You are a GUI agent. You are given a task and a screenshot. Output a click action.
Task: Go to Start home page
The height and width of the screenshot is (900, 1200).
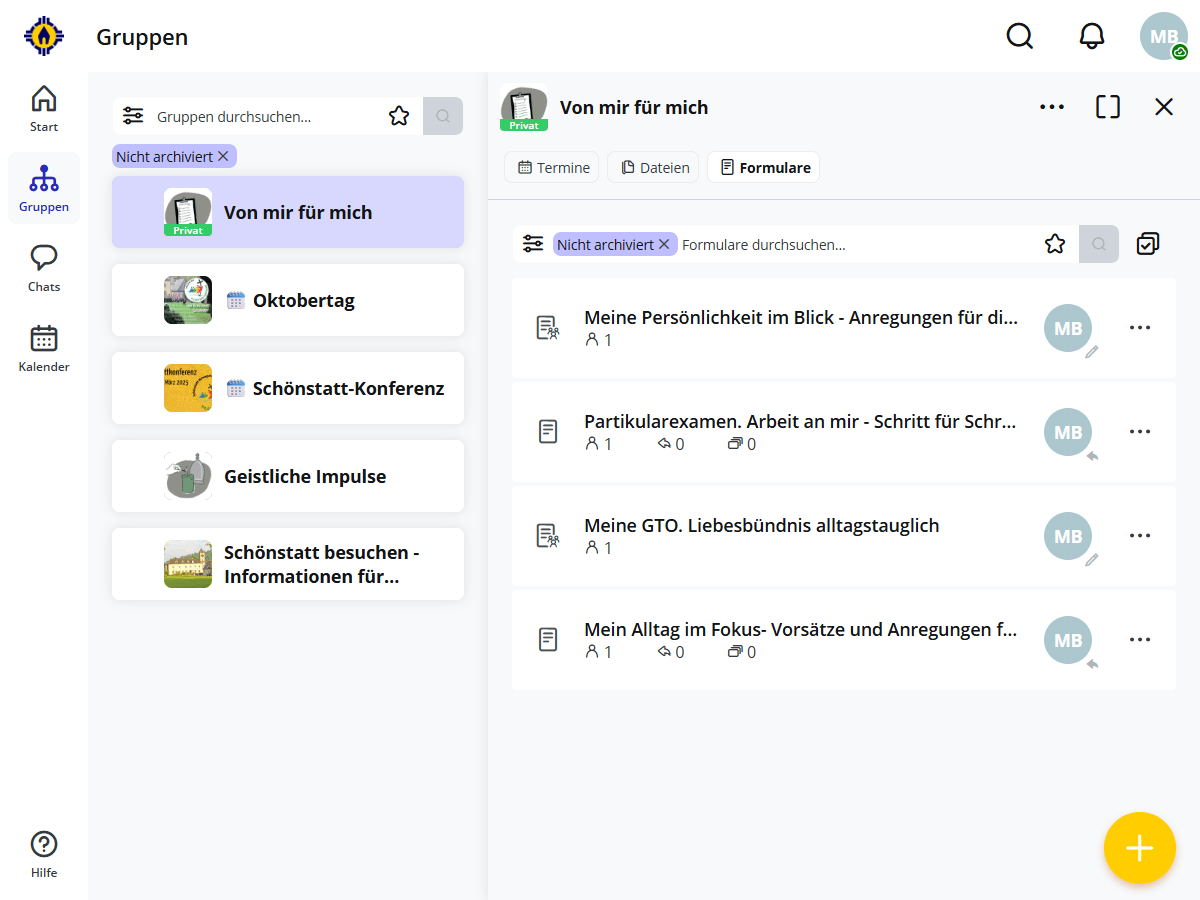(x=44, y=108)
